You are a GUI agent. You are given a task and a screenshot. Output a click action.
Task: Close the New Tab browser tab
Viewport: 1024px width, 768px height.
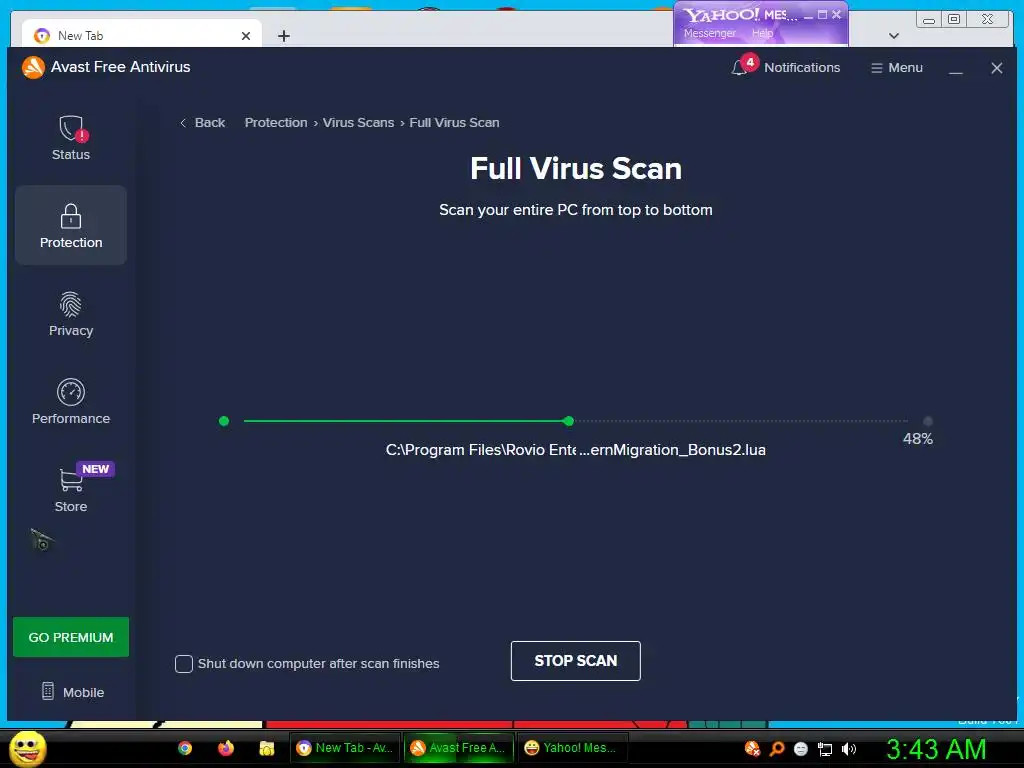(246, 36)
